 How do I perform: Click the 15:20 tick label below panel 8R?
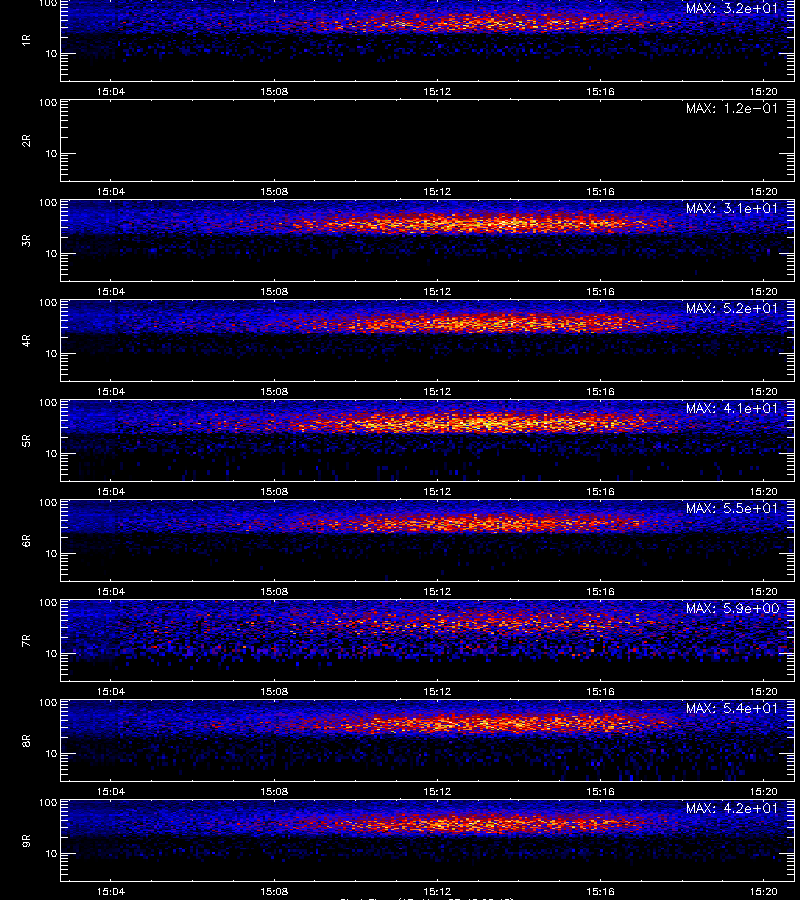click(764, 791)
